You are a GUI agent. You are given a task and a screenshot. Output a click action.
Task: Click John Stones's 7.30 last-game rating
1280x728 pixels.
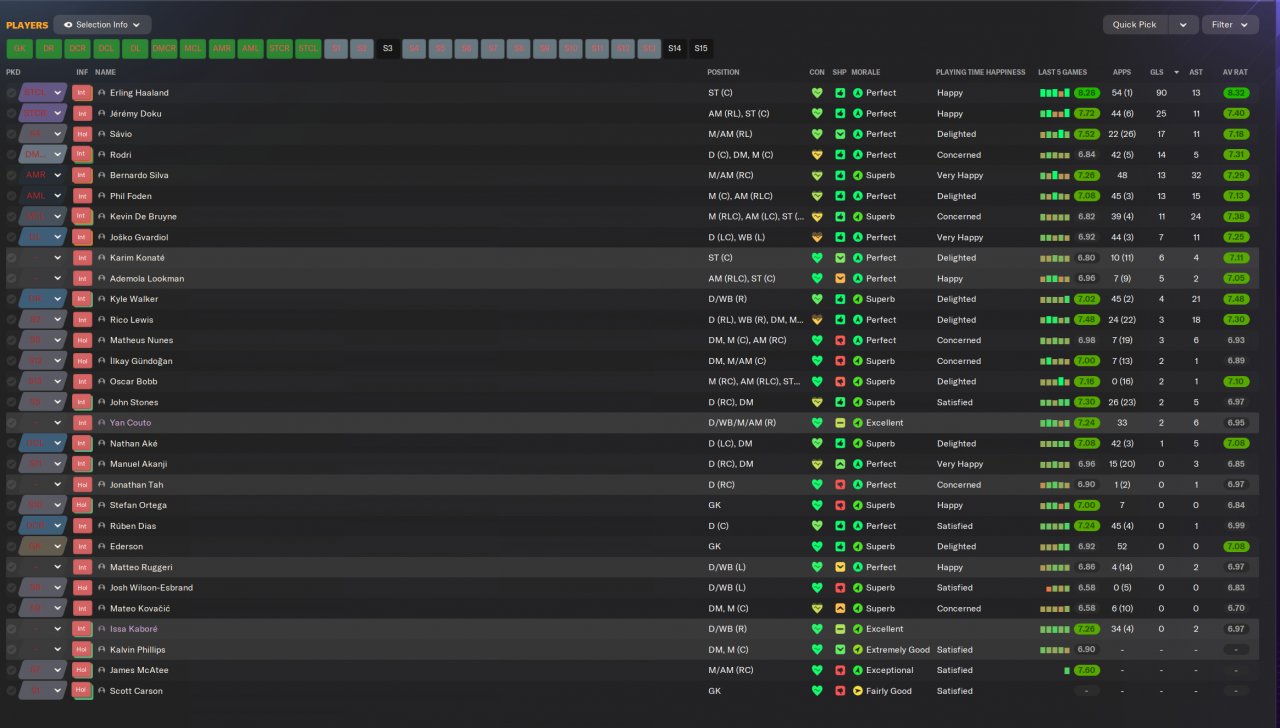[1087, 402]
